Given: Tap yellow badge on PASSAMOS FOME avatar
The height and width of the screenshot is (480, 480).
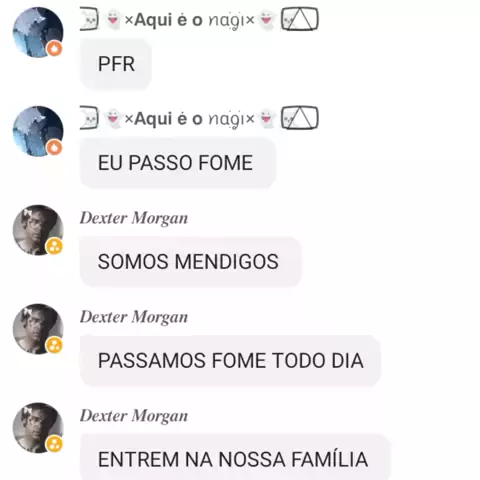Looking at the screenshot, I should [54, 345].
